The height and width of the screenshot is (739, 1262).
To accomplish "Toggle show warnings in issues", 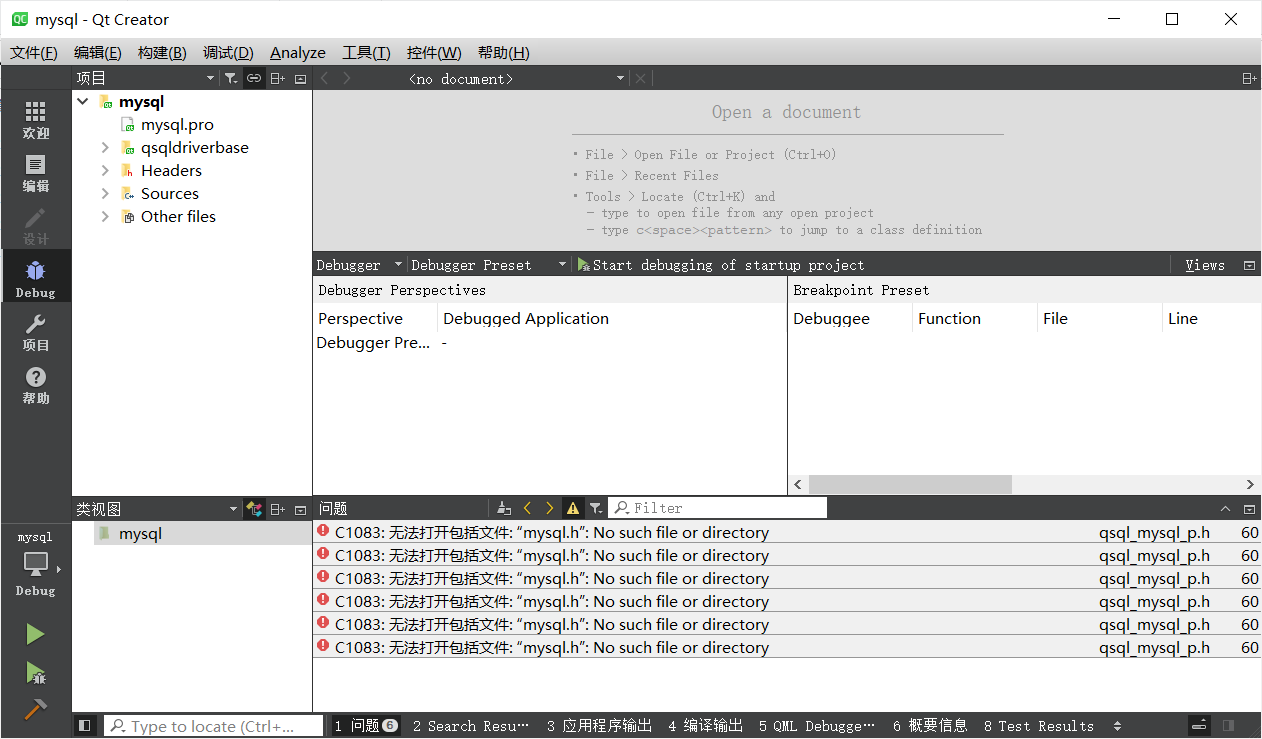I will pos(572,508).
